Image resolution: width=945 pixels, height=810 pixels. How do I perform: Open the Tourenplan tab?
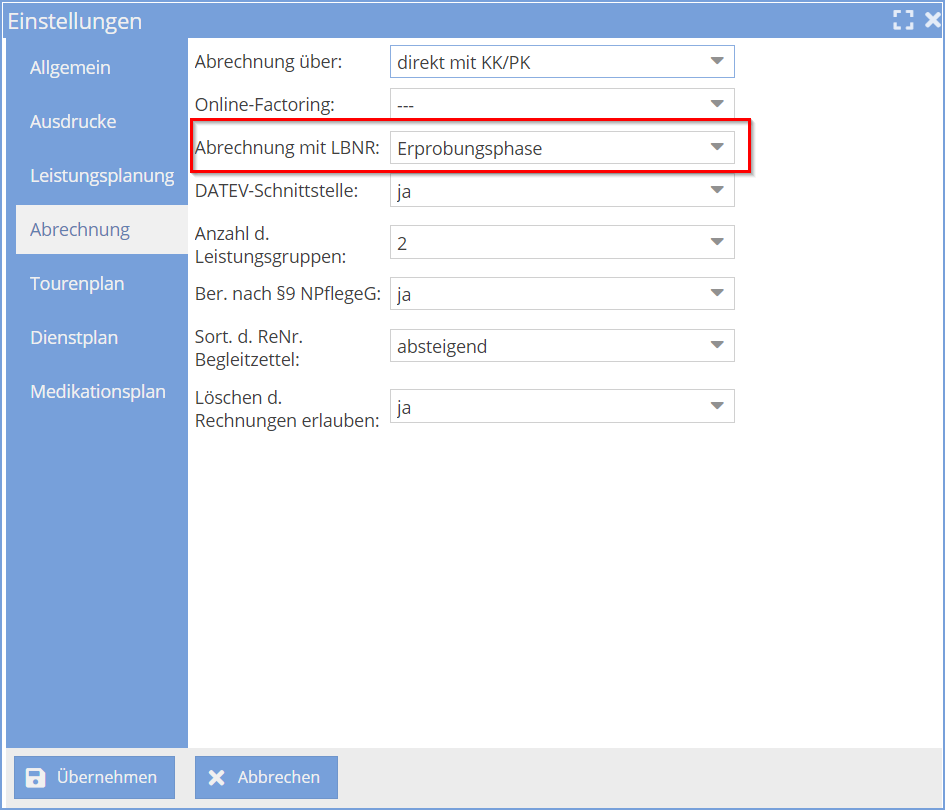tap(77, 284)
